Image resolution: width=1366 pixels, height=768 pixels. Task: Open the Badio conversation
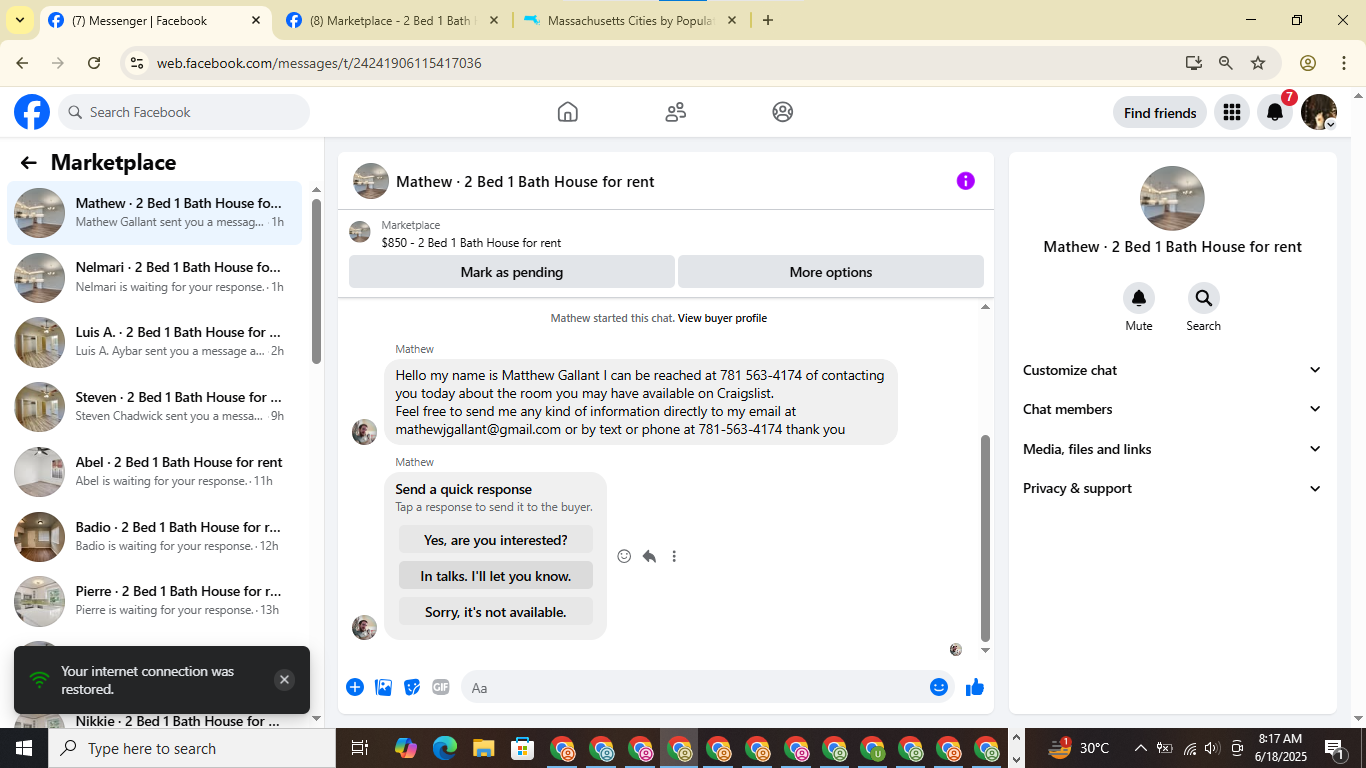(x=155, y=537)
